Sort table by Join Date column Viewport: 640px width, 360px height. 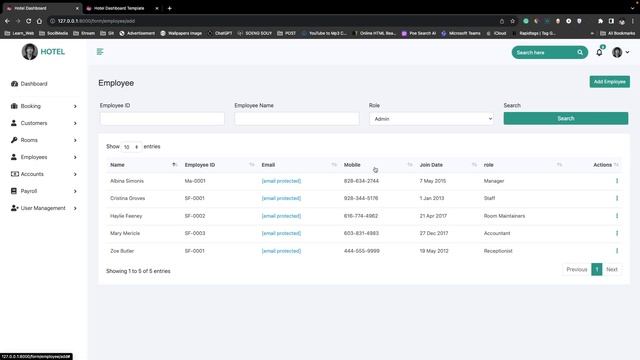[x=448, y=165]
